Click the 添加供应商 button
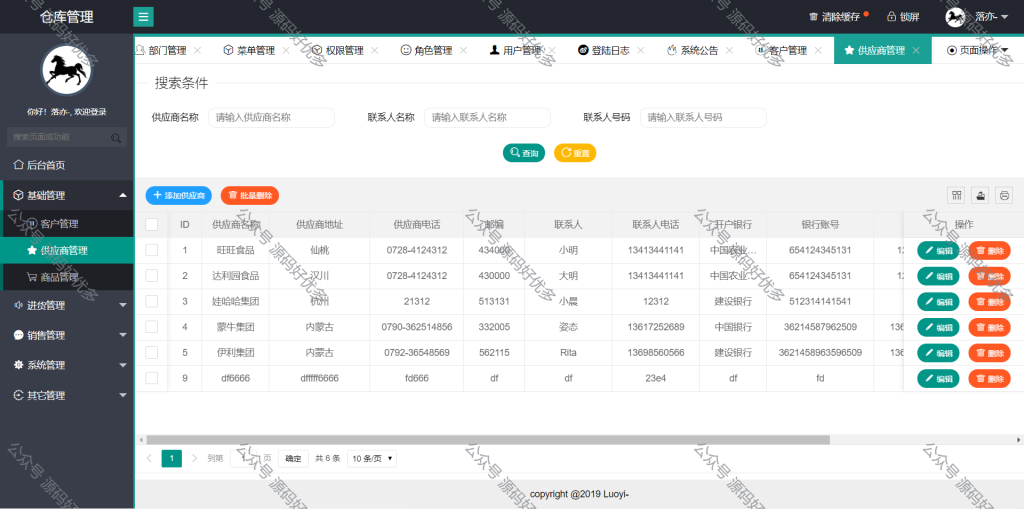This screenshot has width=1024, height=509. tap(178, 195)
